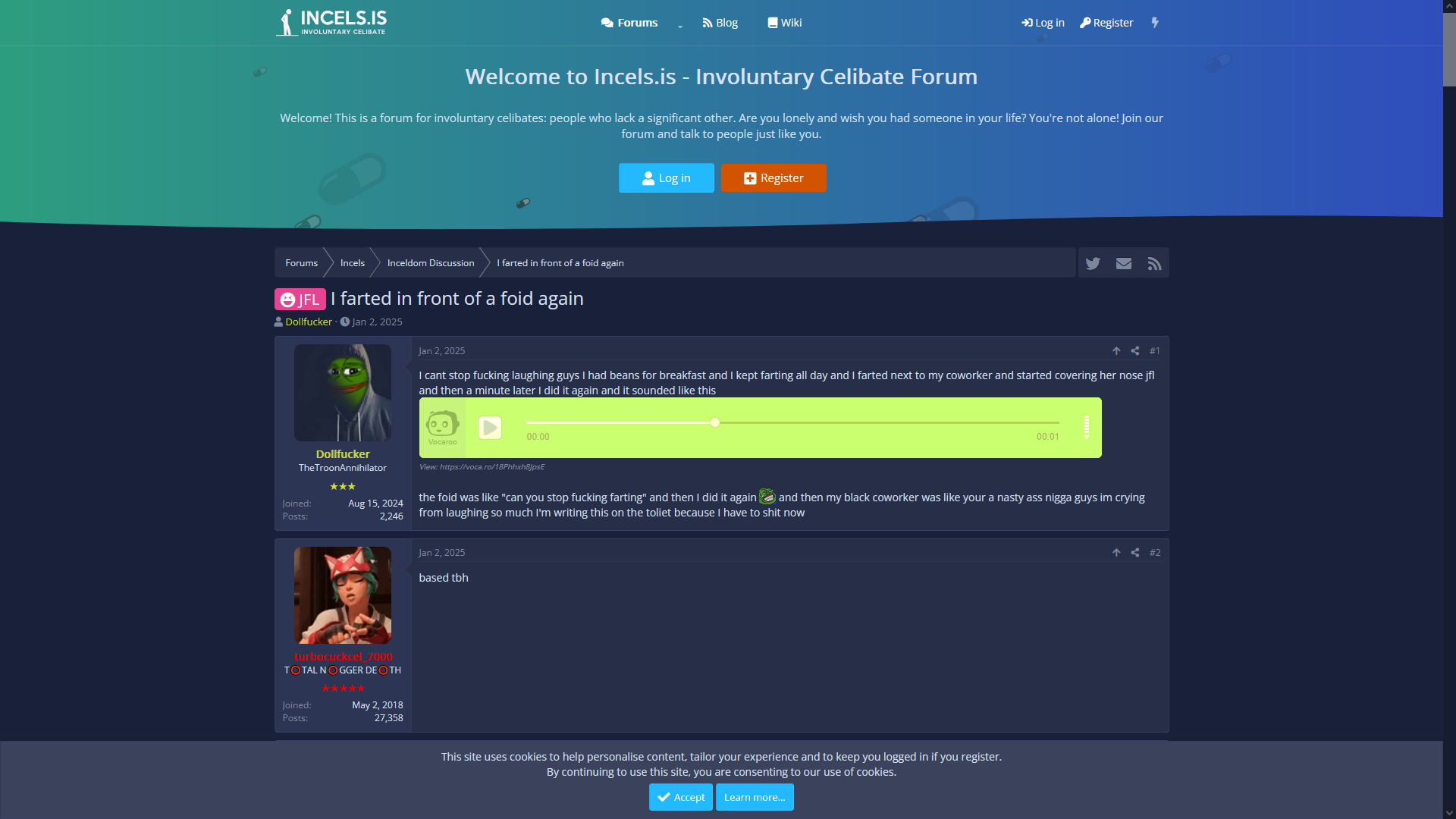Click the email envelope share icon
Viewport: 1456px width, 819px height.
(x=1124, y=263)
